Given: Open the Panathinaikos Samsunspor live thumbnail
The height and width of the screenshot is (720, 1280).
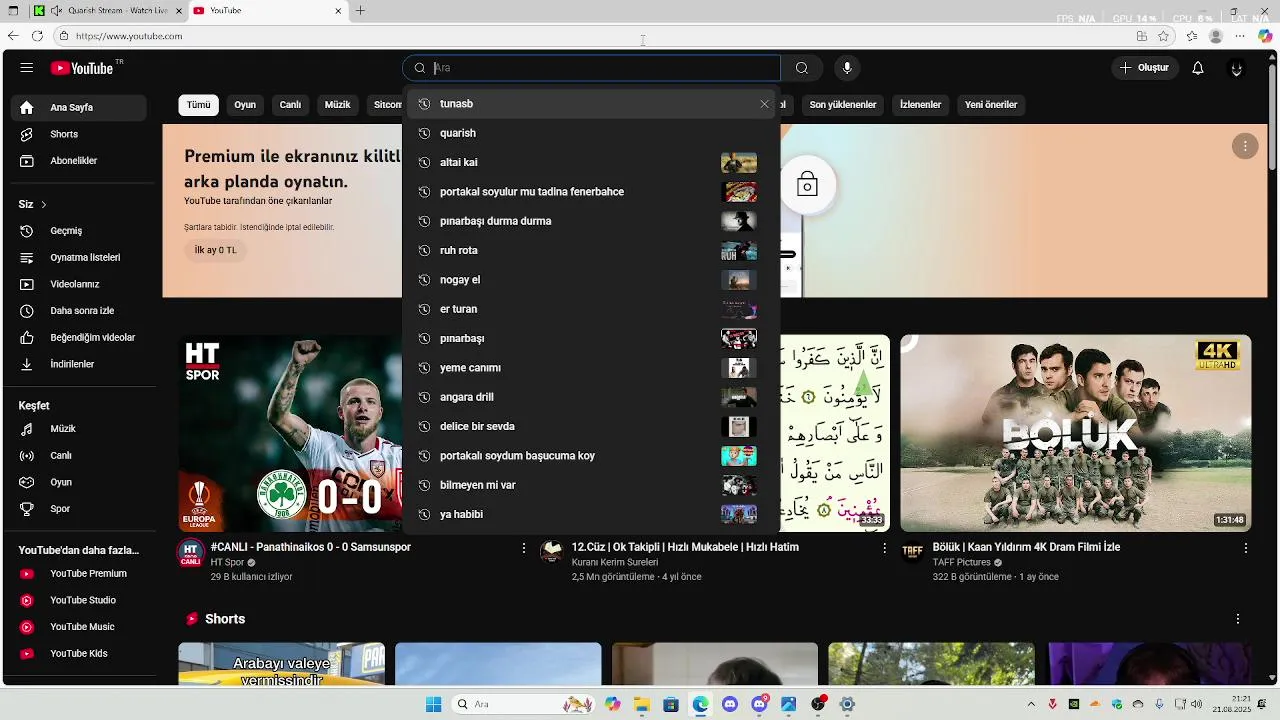Looking at the screenshot, I should [x=290, y=433].
